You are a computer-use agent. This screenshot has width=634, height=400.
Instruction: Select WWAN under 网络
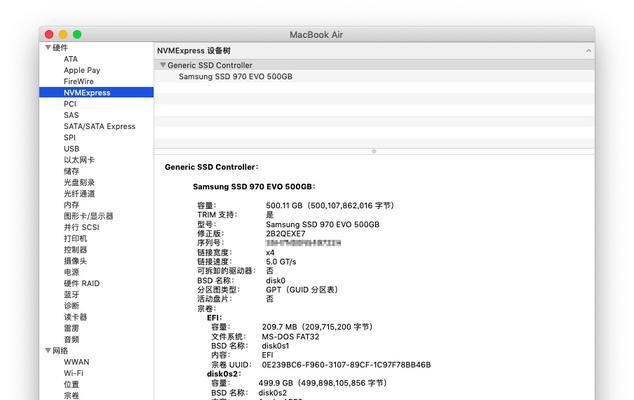point(76,362)
